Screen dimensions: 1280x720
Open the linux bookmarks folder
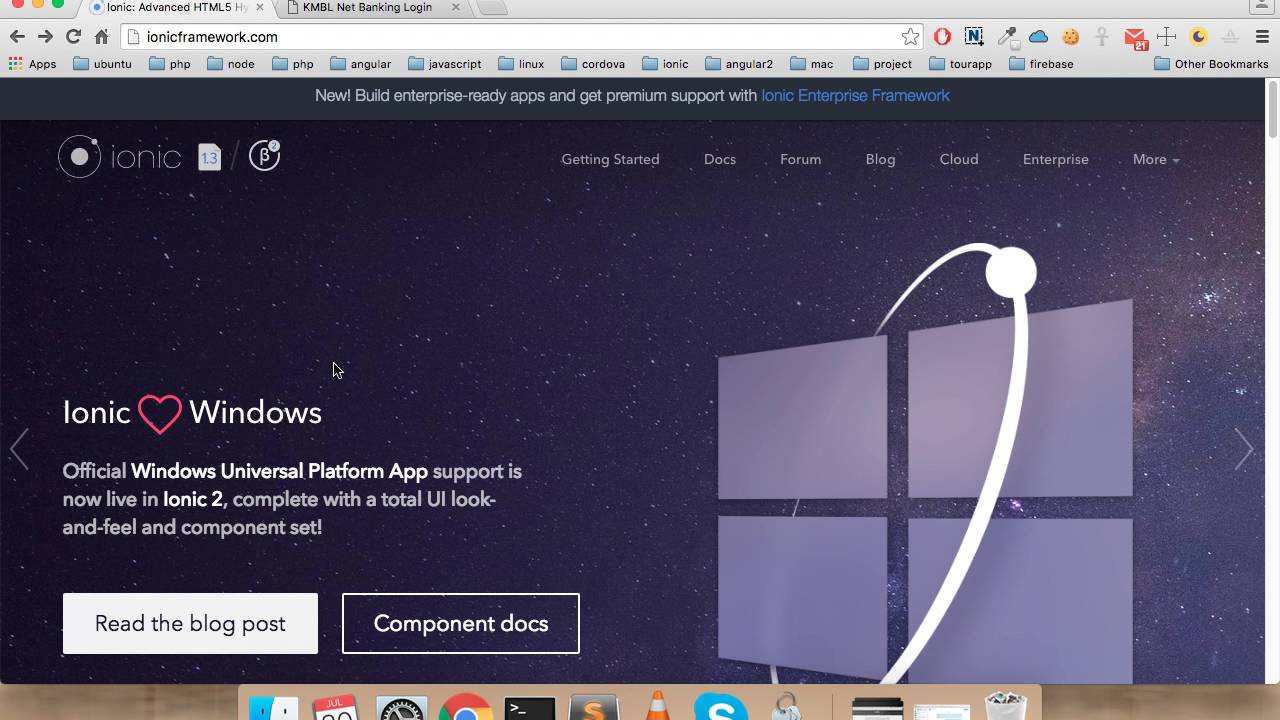click(521, 64)
